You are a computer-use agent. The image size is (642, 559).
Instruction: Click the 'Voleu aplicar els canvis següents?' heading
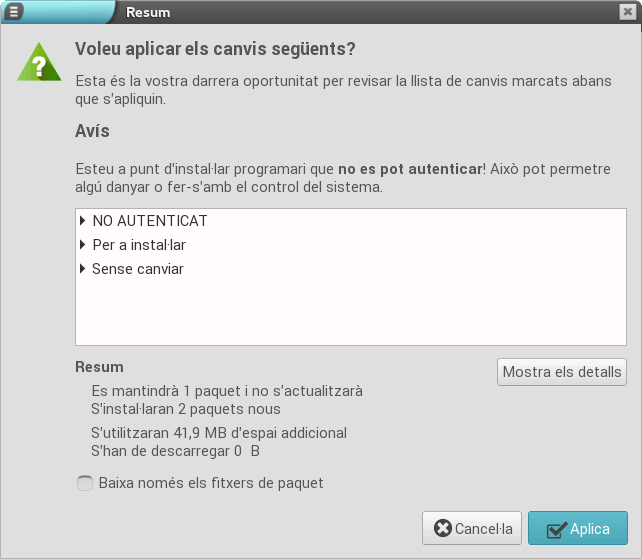215,49
